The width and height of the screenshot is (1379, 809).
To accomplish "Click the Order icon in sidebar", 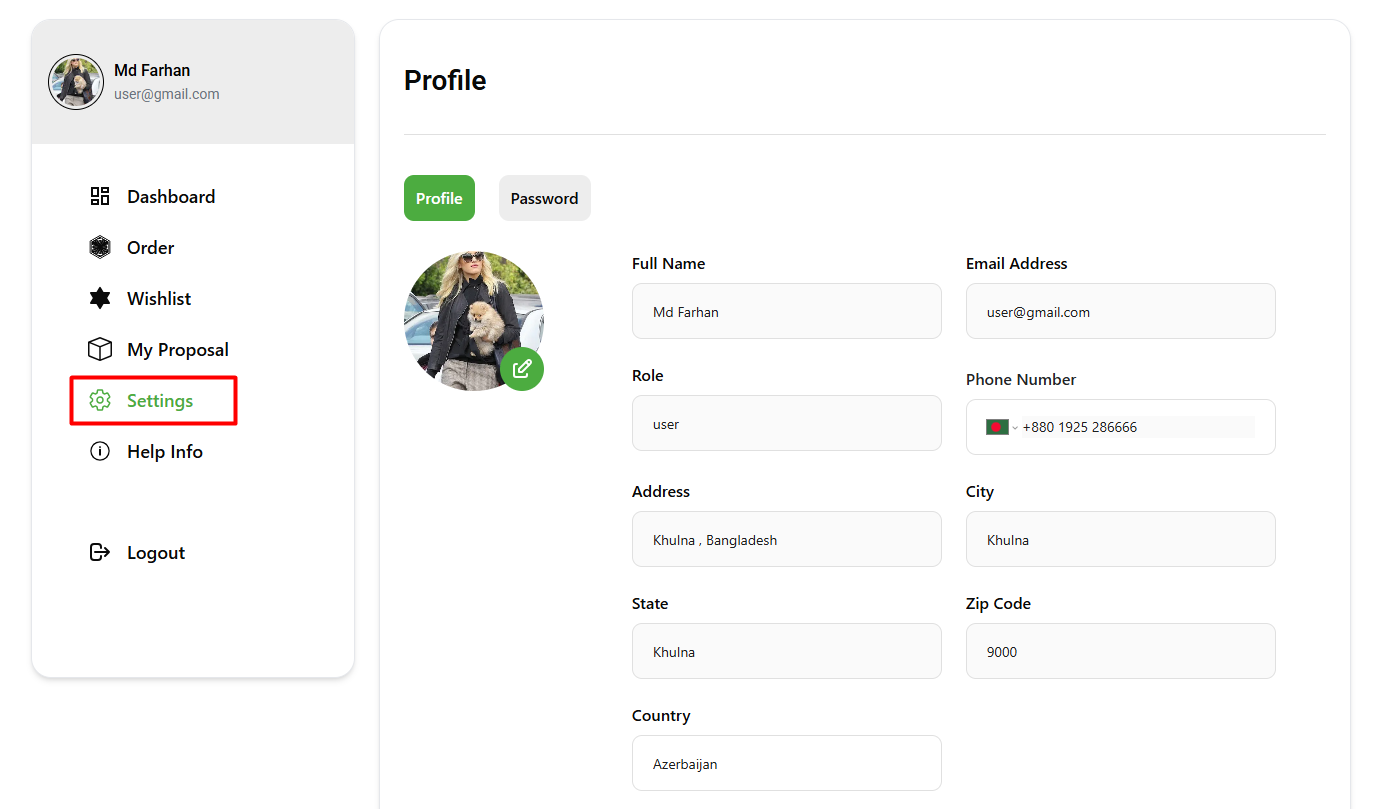I will [100, 247].
